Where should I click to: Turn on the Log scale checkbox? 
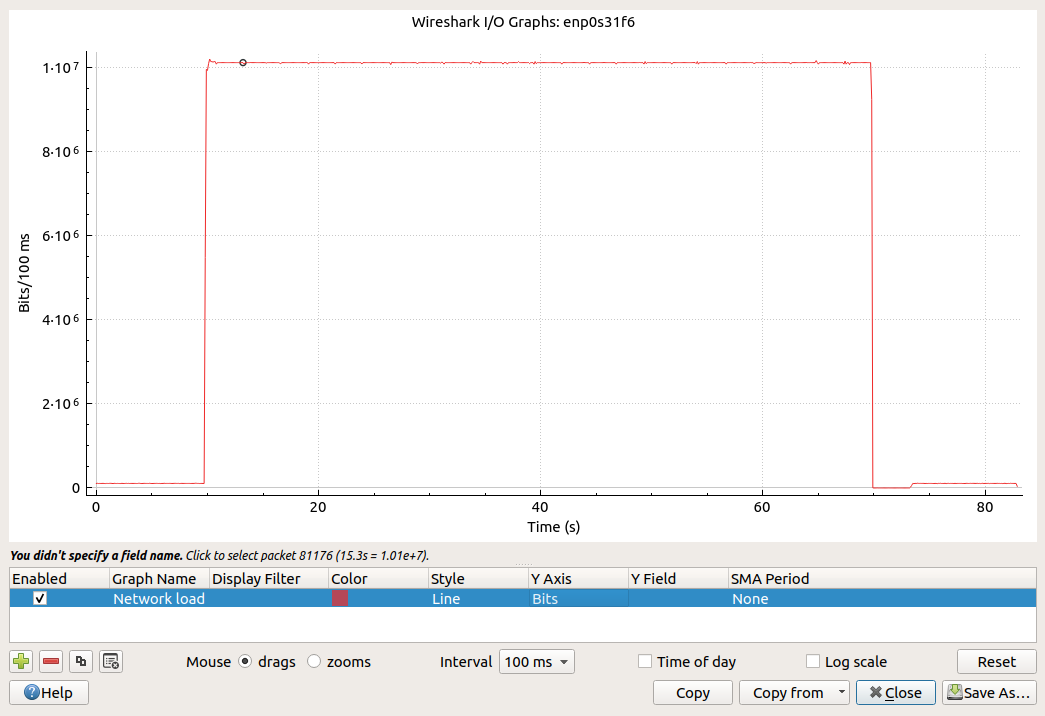click(813, 661)
